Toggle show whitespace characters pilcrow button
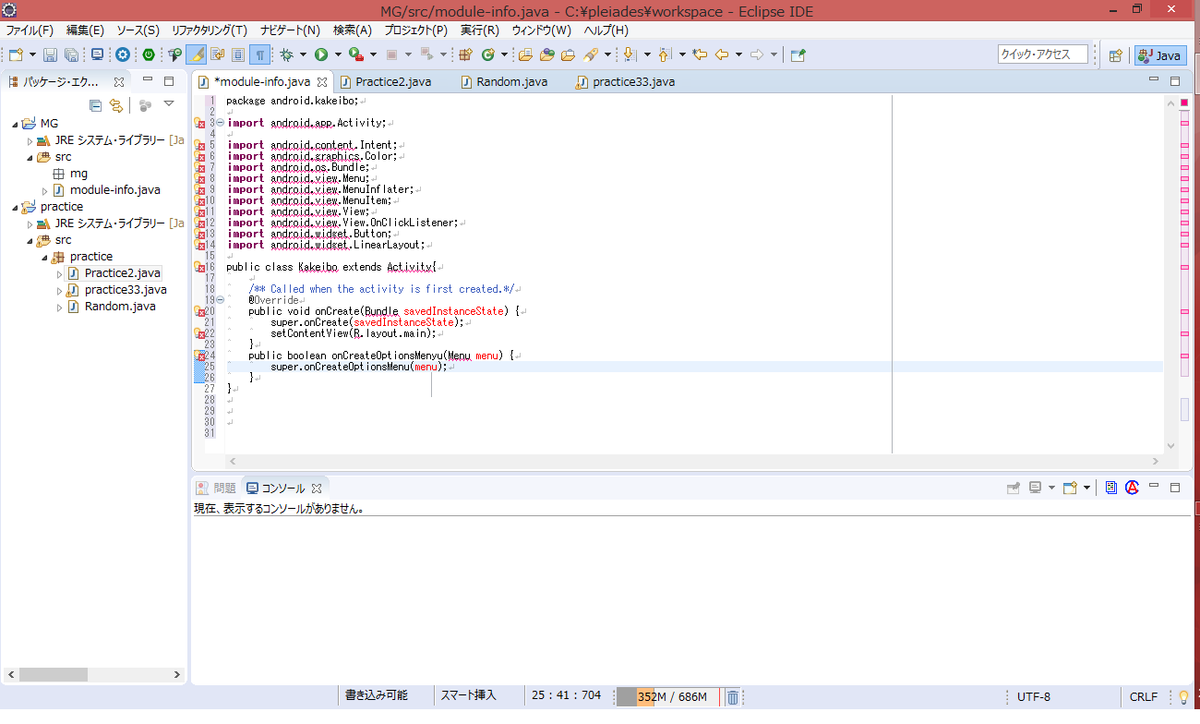 coord(260,55)
